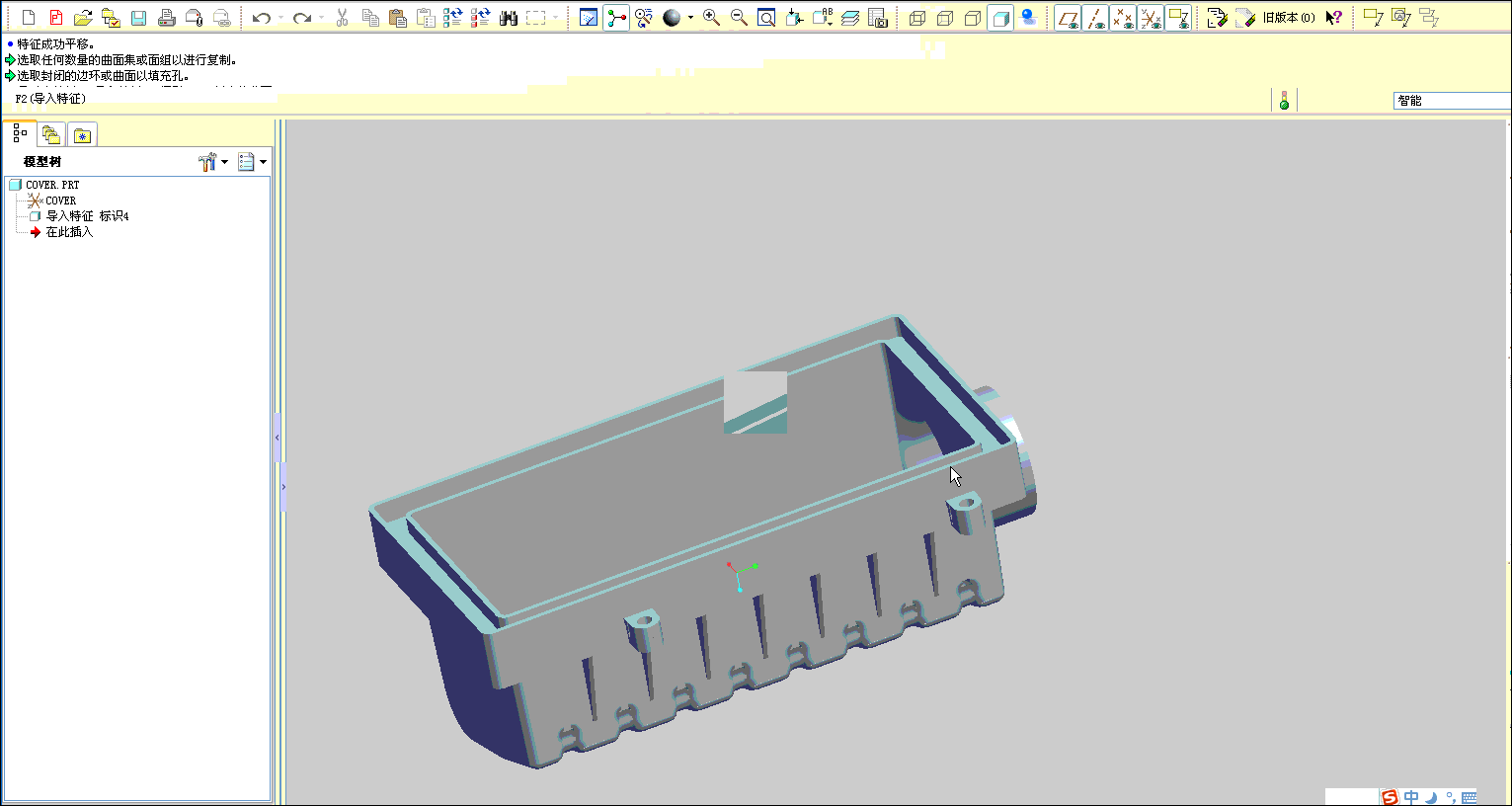Create a new file with the blank page icon

click(x=29, y=18)
